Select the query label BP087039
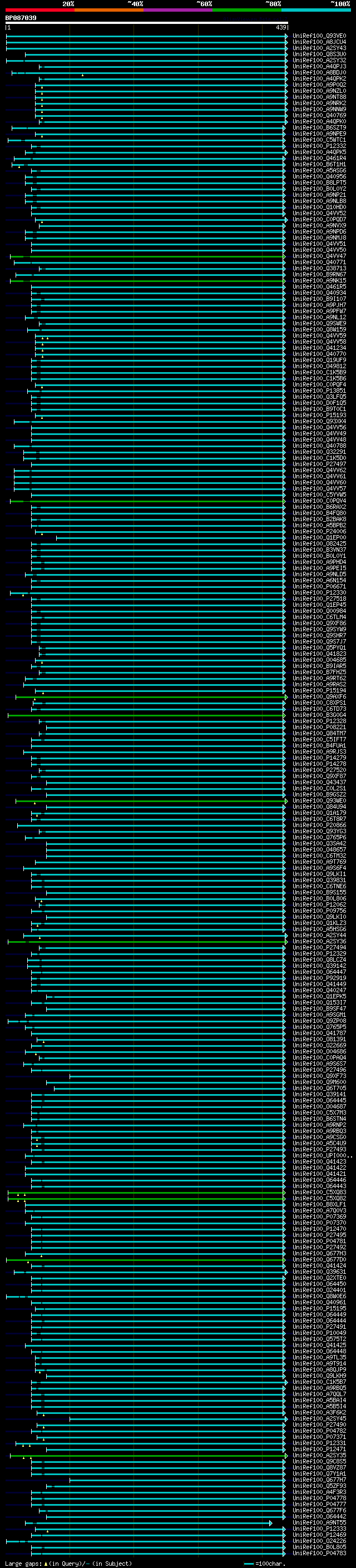This screenshot has height=1568, width=356. [21, 18]
